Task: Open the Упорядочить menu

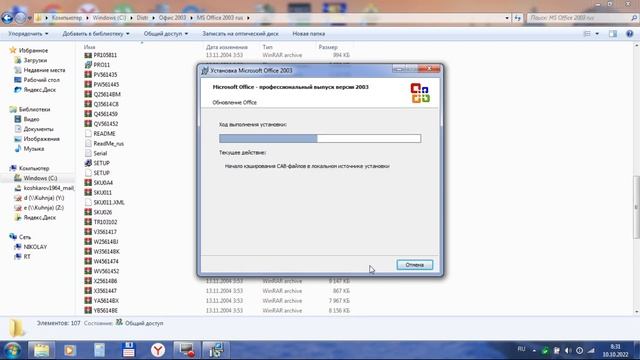Action: coord(28,34)
